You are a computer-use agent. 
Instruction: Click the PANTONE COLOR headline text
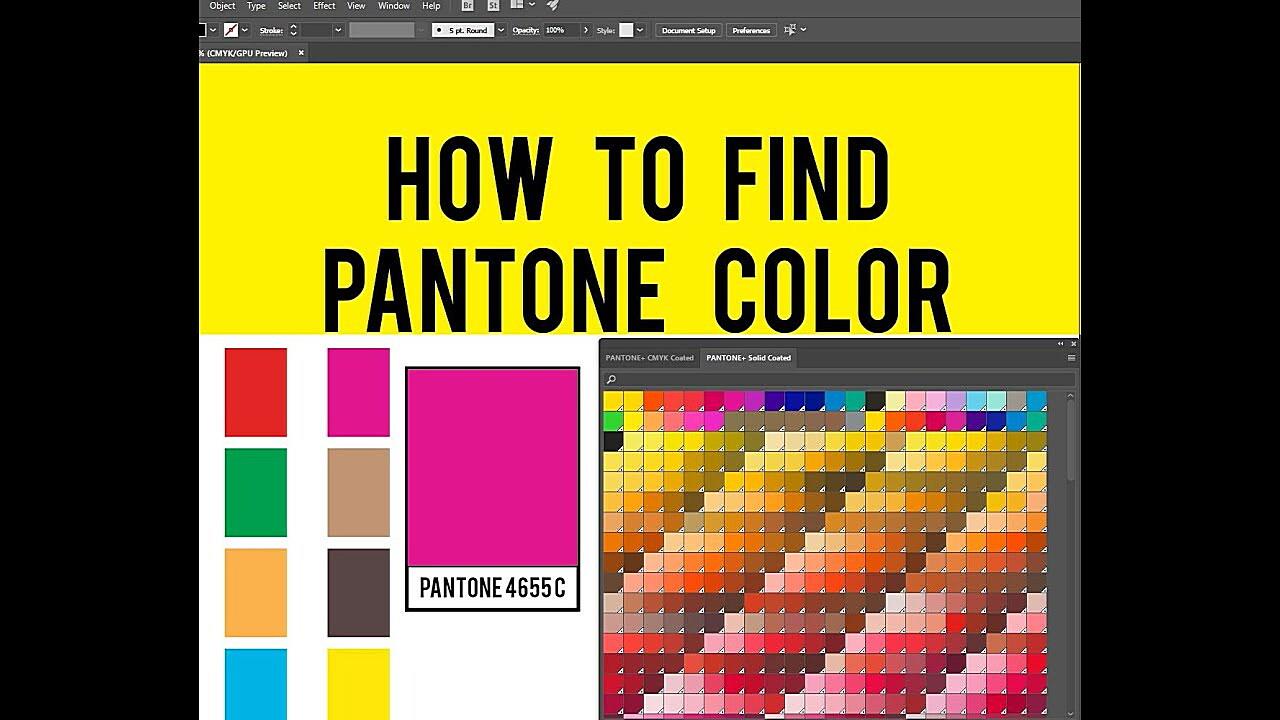637,291
